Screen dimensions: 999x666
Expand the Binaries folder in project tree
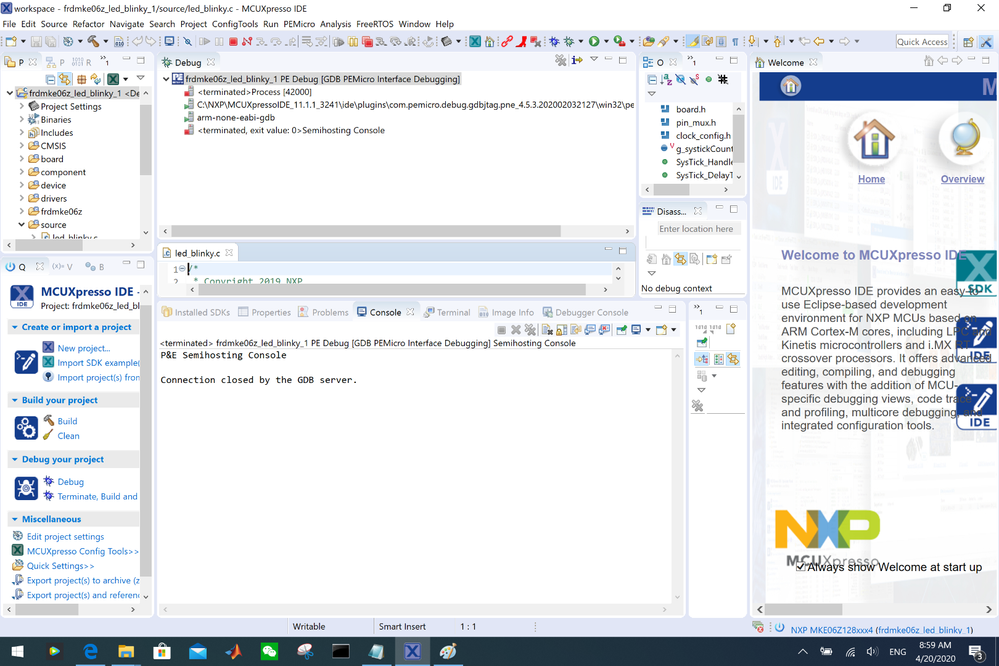(x=22, y=119)
